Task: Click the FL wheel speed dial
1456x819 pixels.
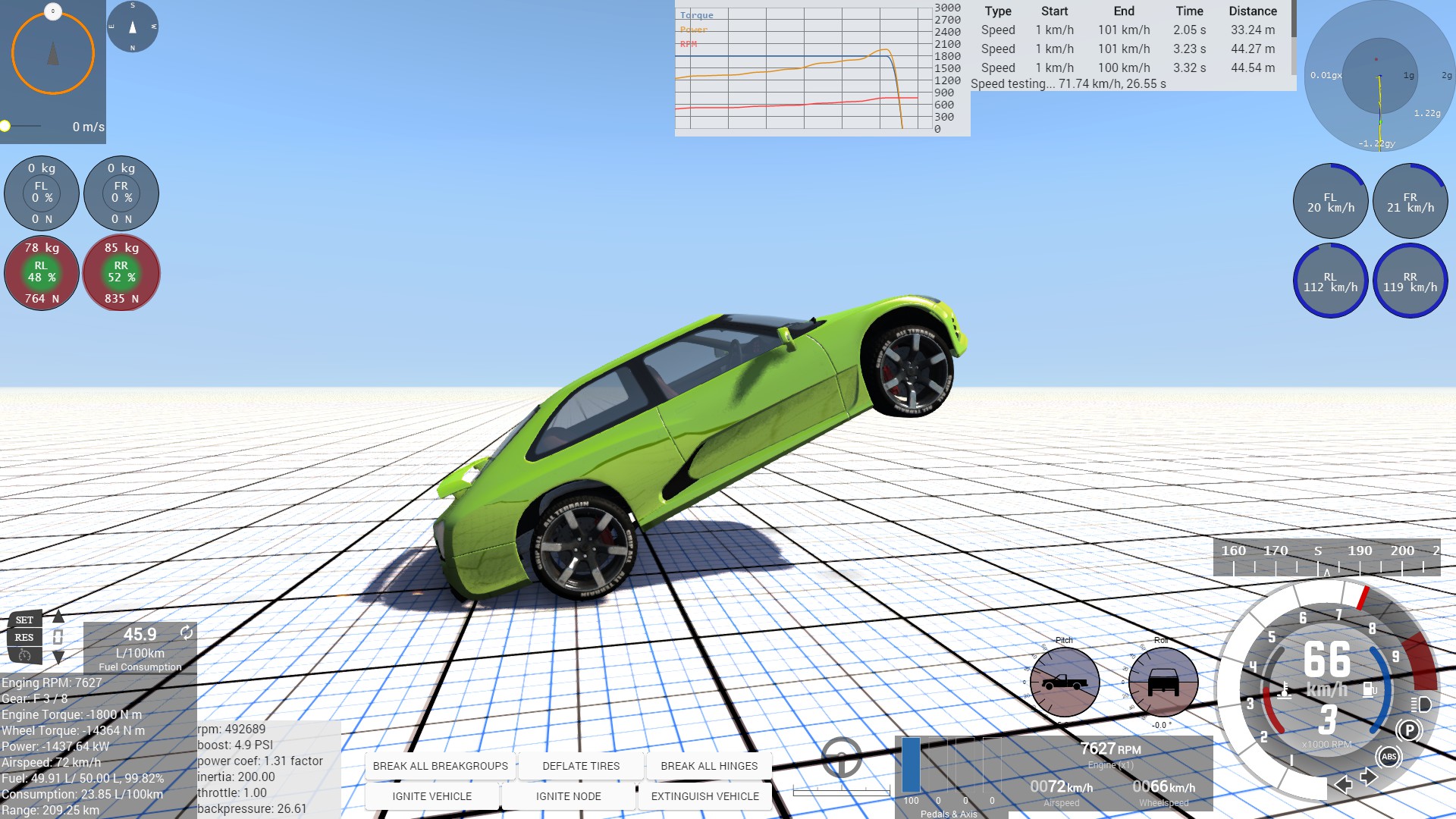Action: tap(1330, 202)
